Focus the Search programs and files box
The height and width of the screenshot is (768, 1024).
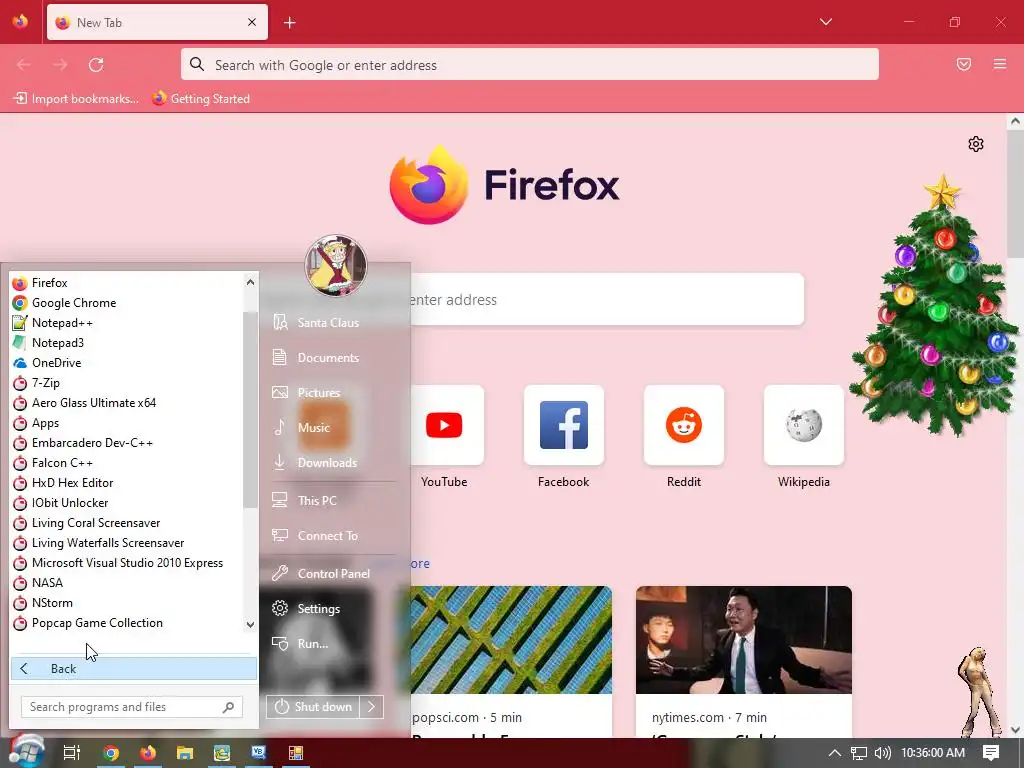tap(131, 707)
